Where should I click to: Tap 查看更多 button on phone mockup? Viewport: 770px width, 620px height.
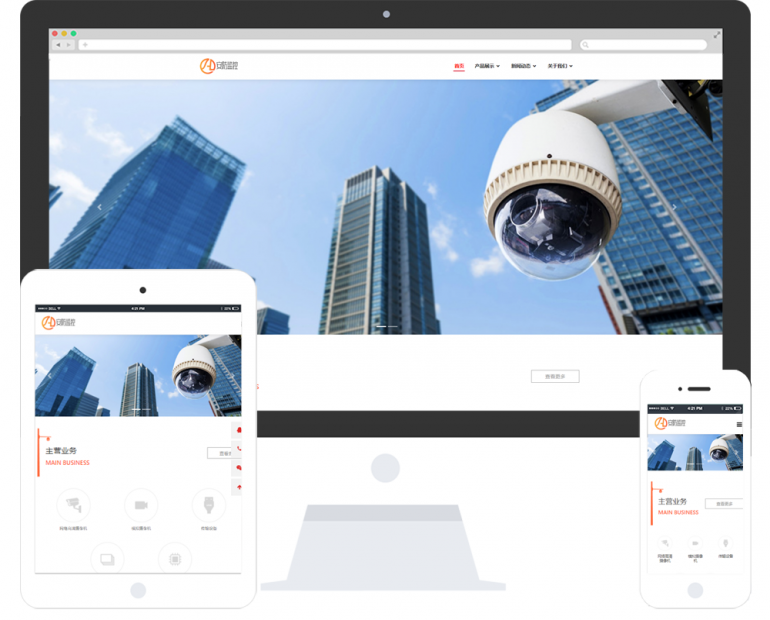[x=724, y=504]
